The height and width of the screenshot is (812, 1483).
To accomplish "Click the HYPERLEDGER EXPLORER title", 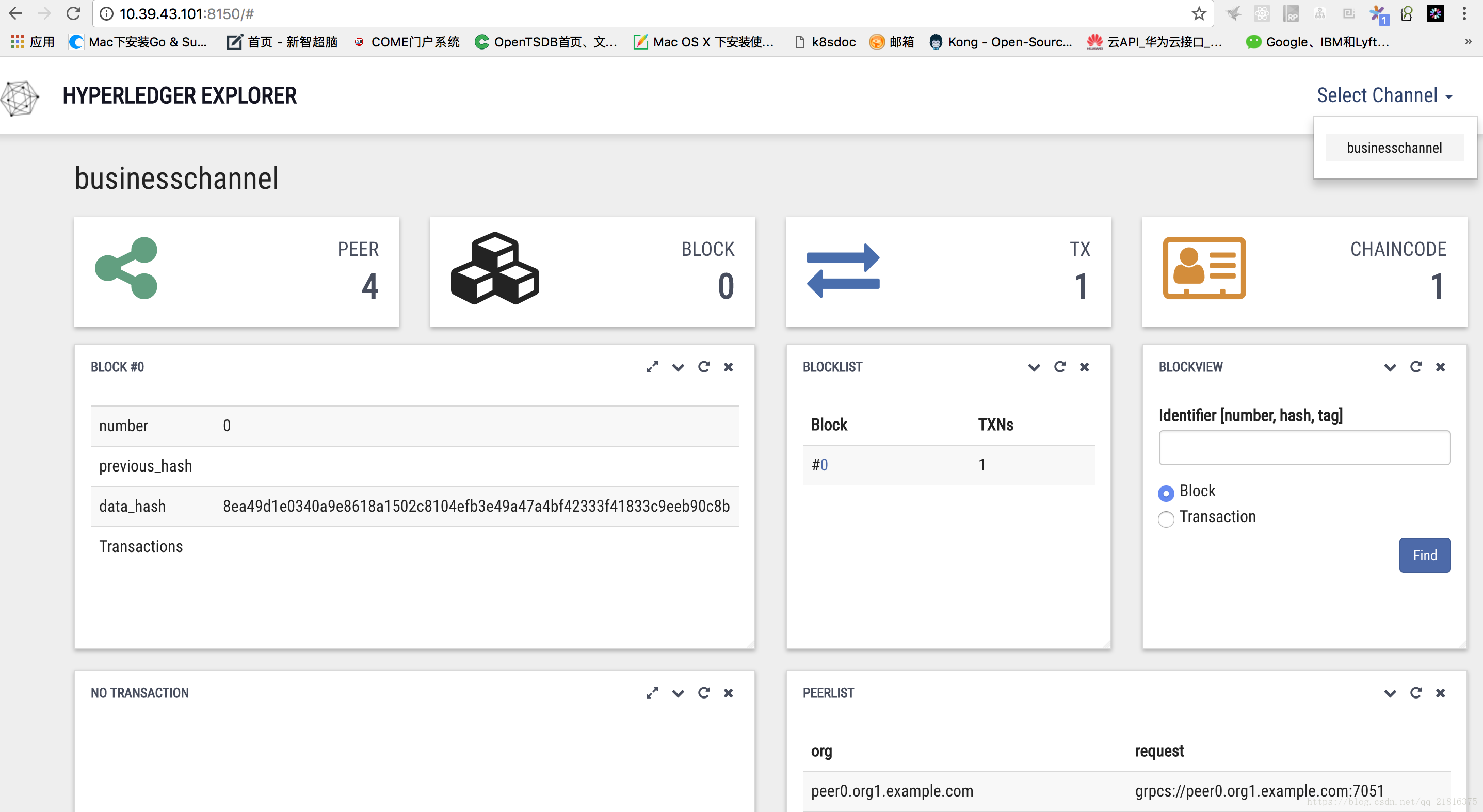I will coord(180,95).
